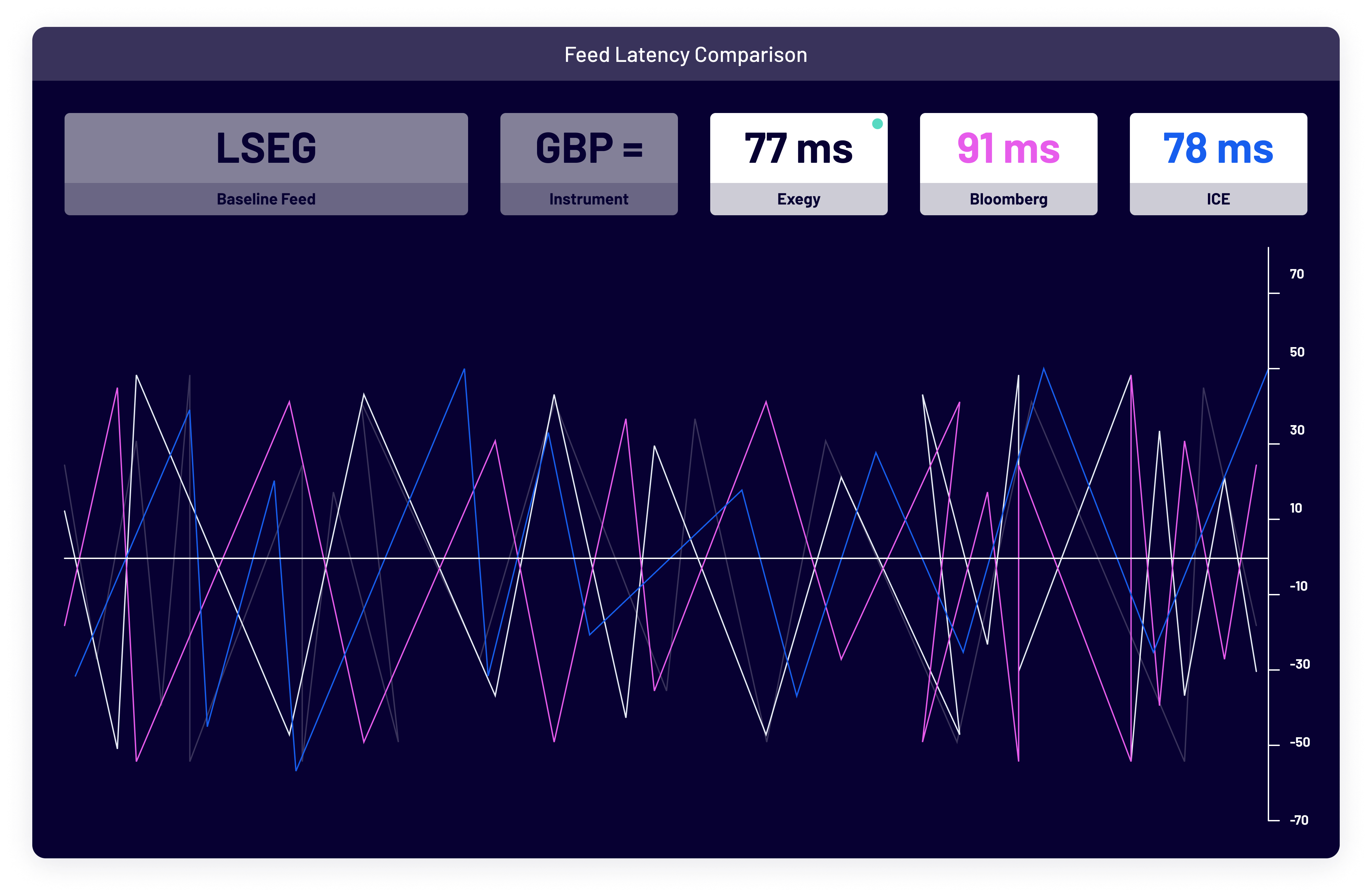
Task: Click the Bloomberg feed name label
Action: point(1009,199)
